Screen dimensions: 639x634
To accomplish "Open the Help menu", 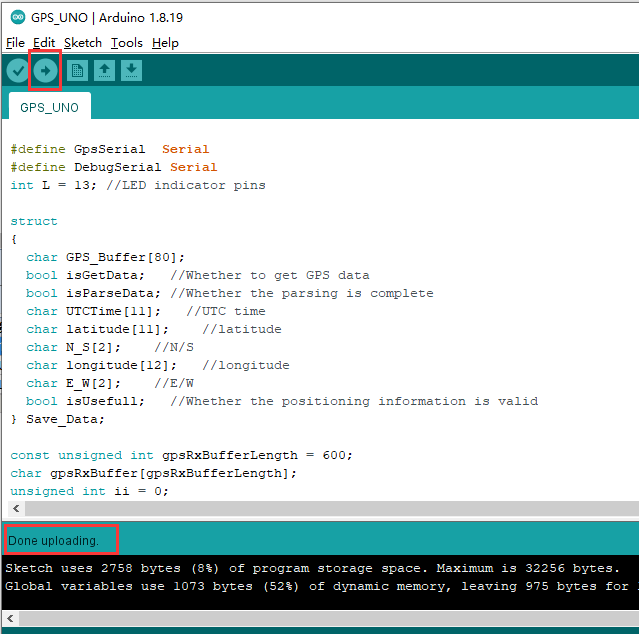I will pyautogui.click(x=165, y=43).
